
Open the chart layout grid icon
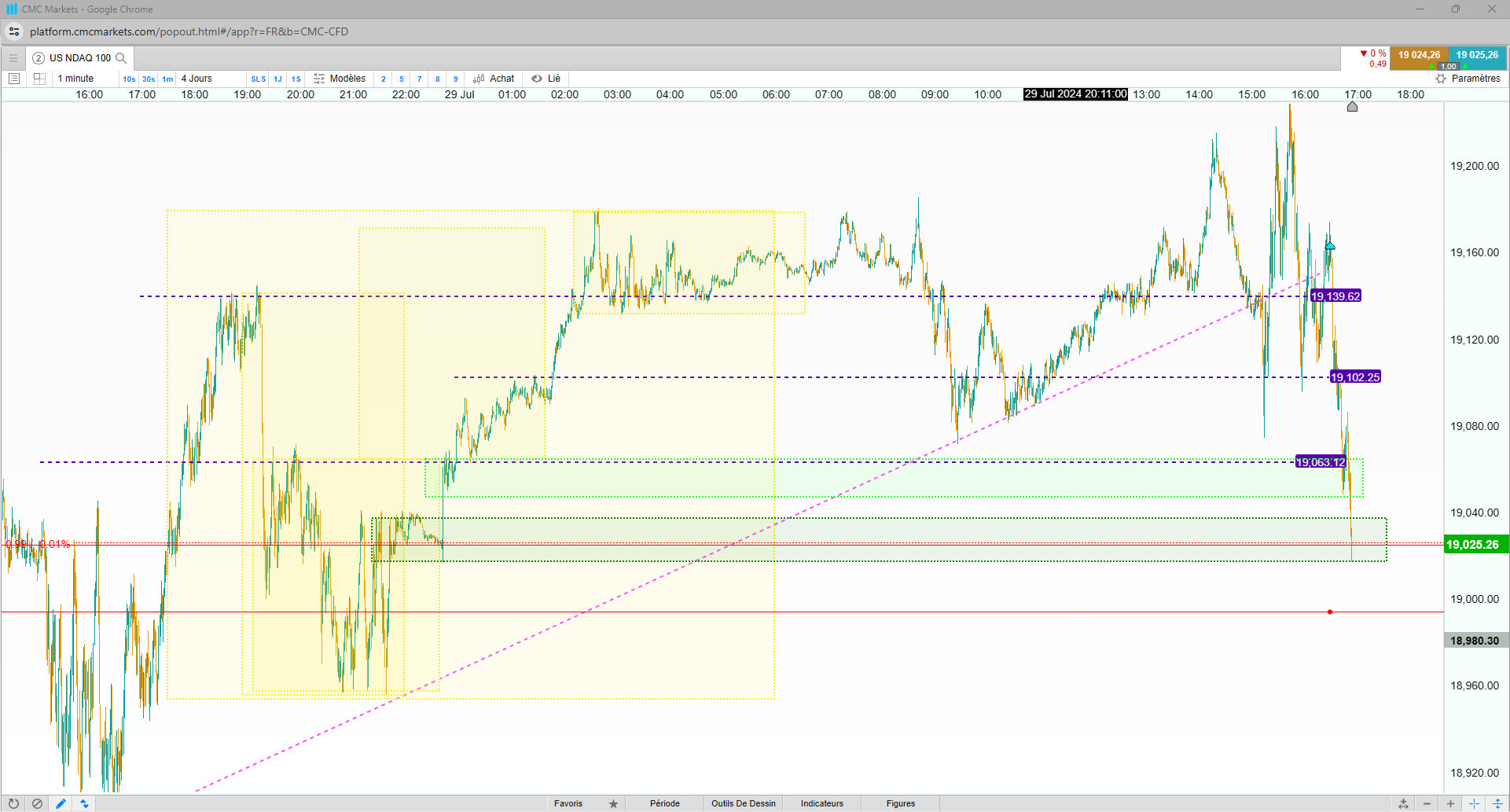tap(39, 79)
